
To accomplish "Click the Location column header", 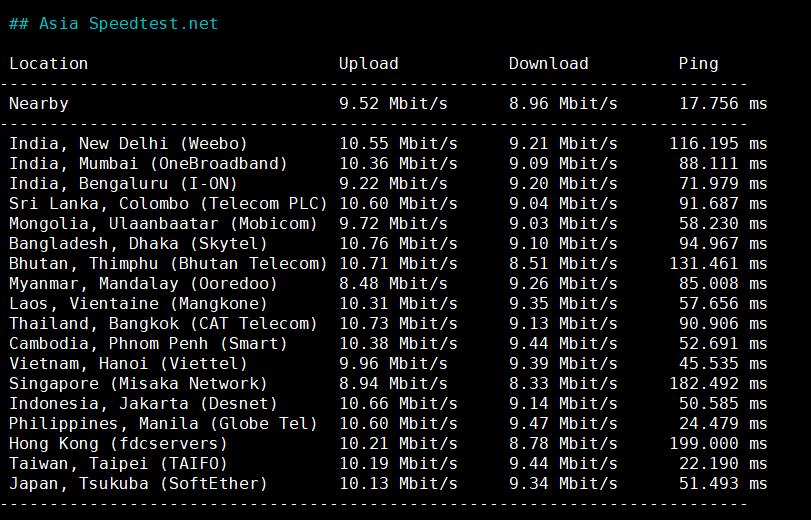I will [48, 63].
